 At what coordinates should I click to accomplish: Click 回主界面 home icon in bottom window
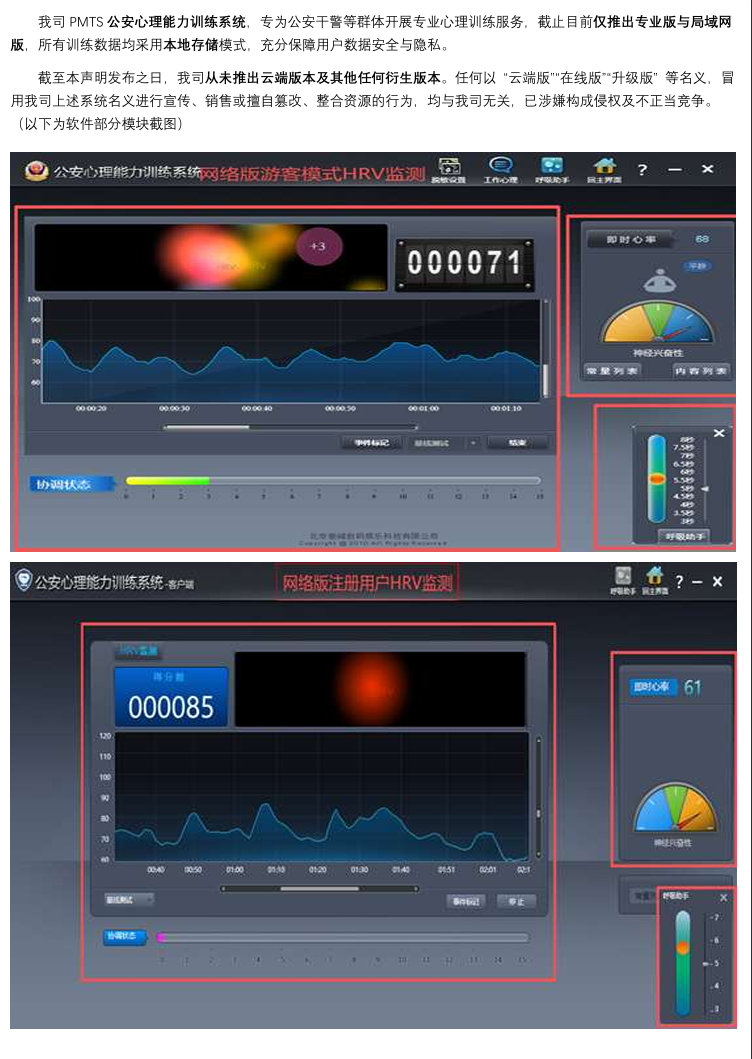pyautogui.click(x=655, y=579)
